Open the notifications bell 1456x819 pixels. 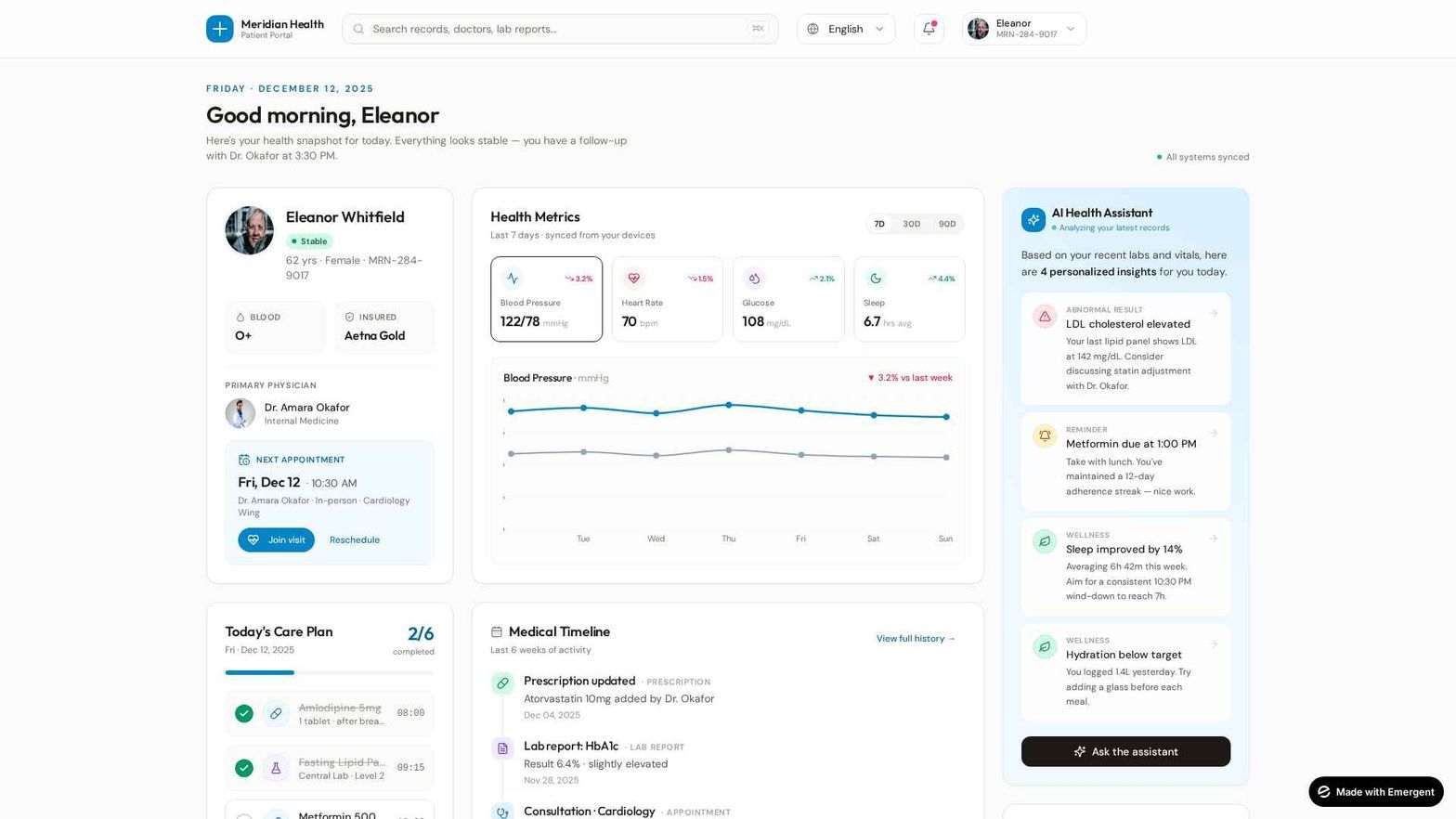(x=929, y=29)
